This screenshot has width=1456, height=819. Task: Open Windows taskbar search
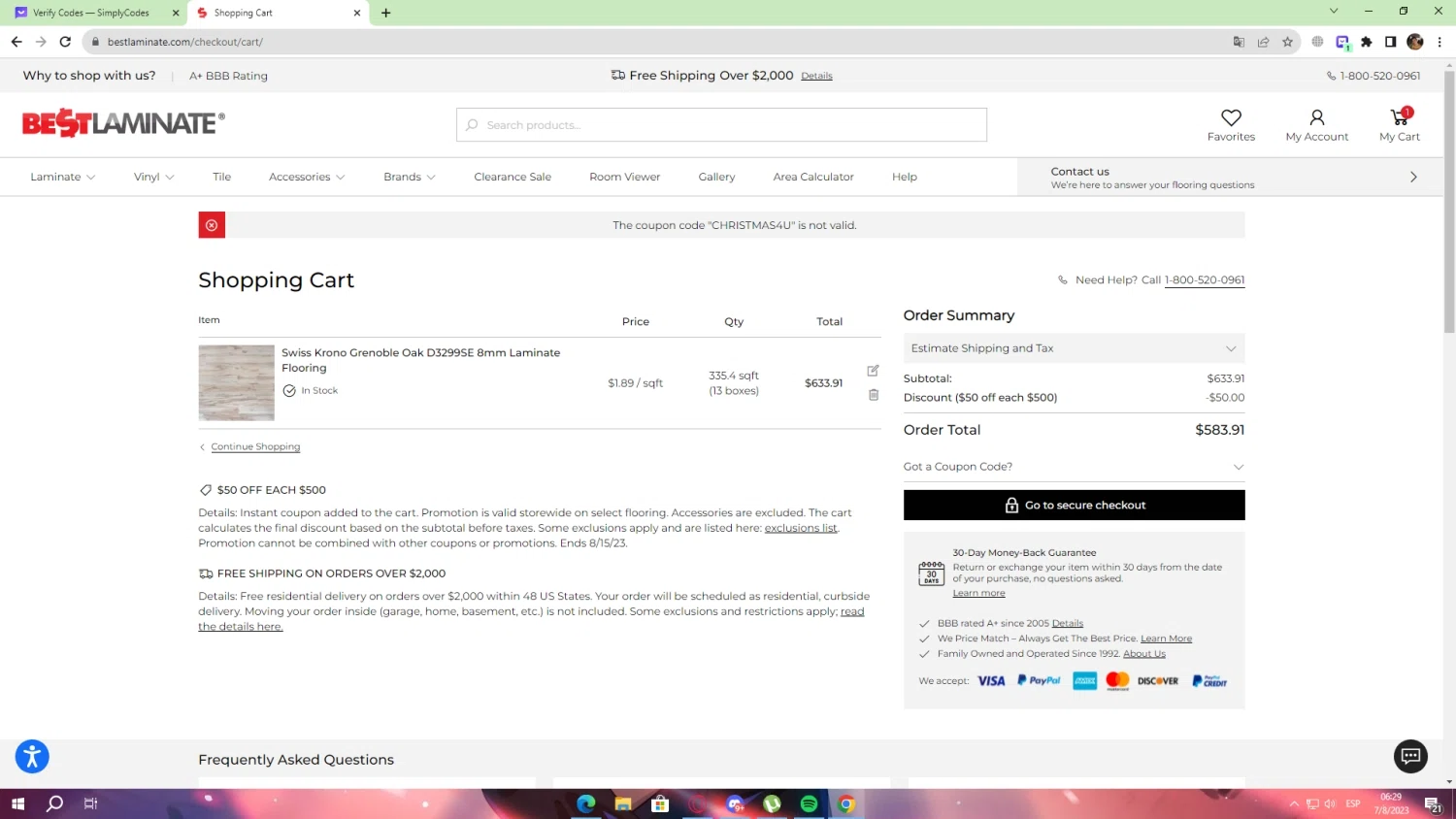pos(55,803)
